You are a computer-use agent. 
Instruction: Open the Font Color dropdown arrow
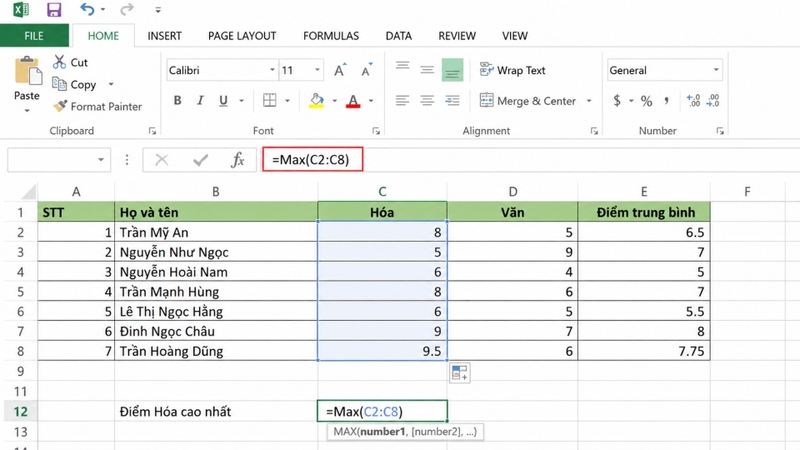coord(371,101)
